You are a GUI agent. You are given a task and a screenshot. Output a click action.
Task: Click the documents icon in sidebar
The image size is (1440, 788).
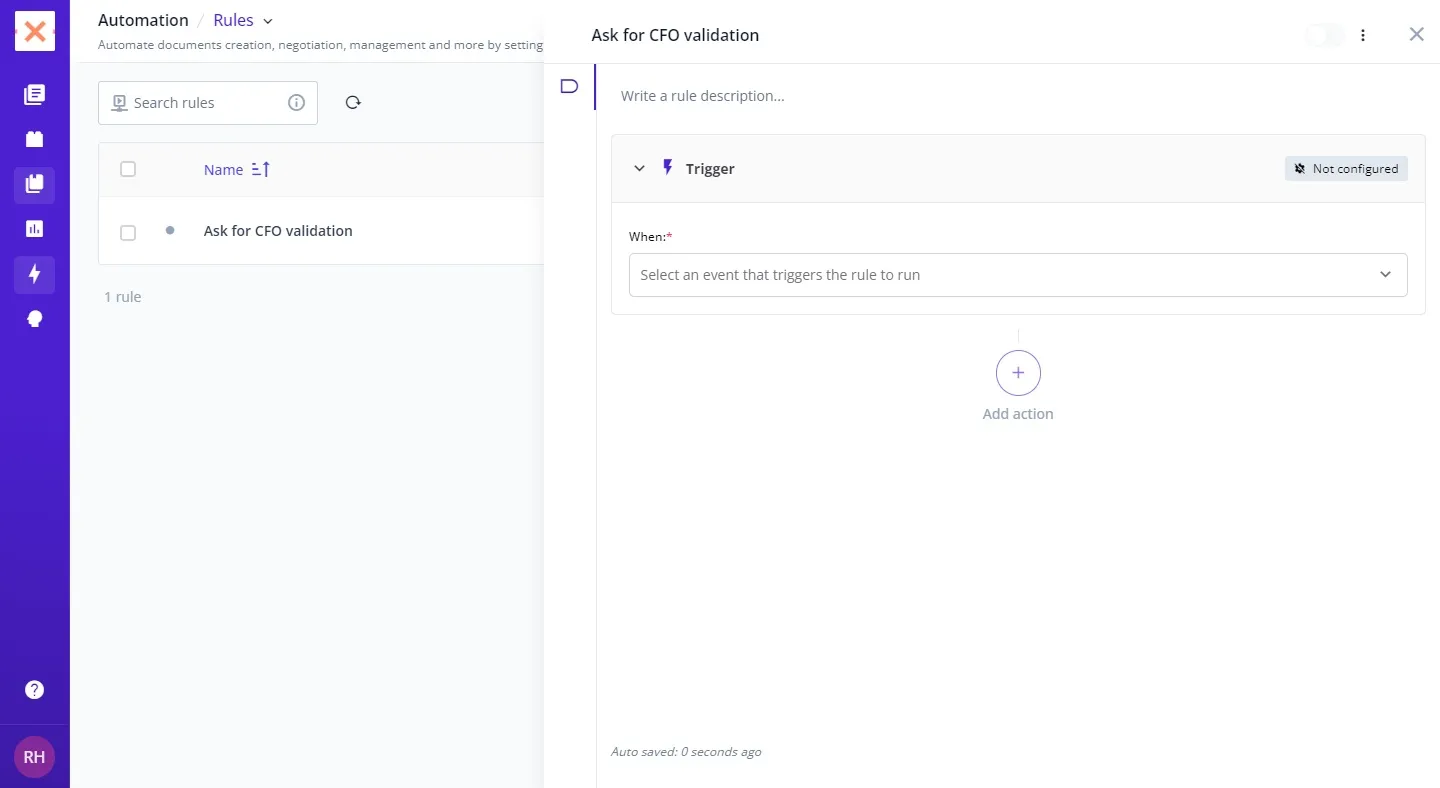coord(34,95)
